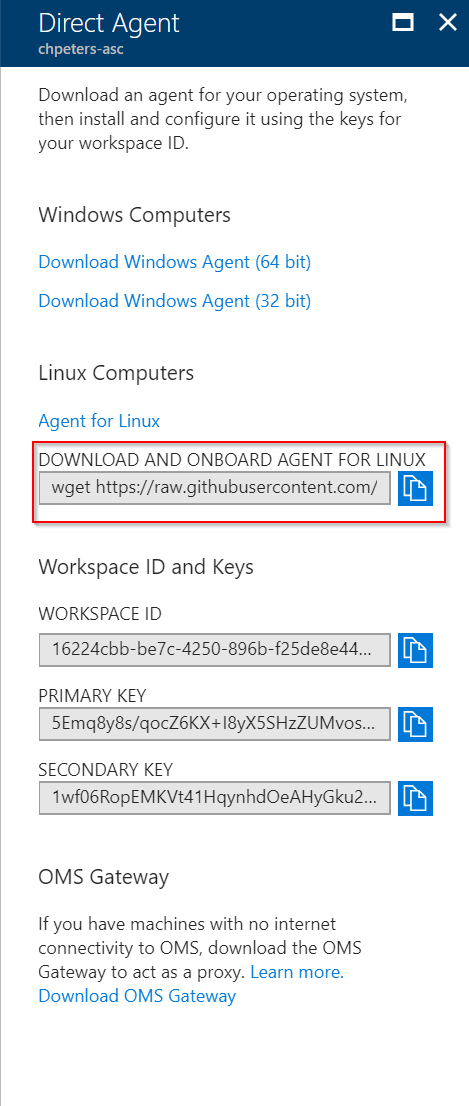Viewport: 469px width, 1106px height.
Task: Click the SECONDARY KEY field label
Action: click(105, 769)
